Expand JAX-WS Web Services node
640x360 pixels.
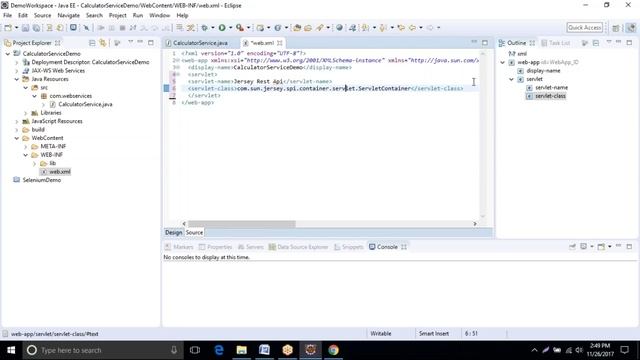coord(17,71)
